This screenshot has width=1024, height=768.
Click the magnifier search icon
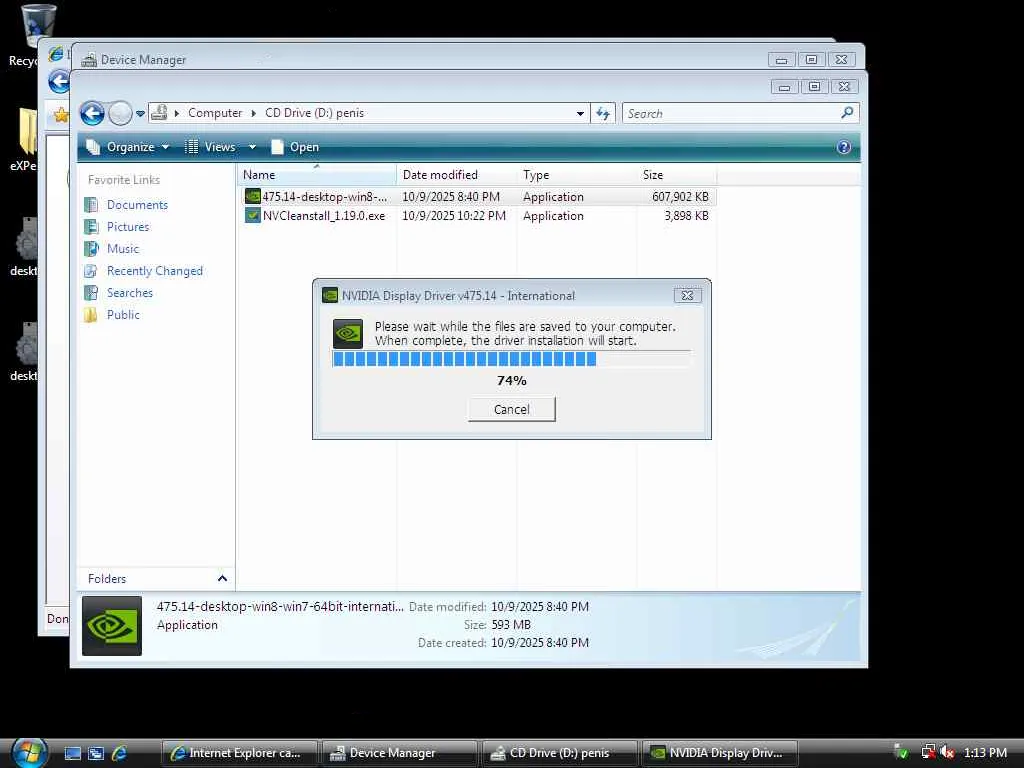pyautogui.click(x=847, y=113)
